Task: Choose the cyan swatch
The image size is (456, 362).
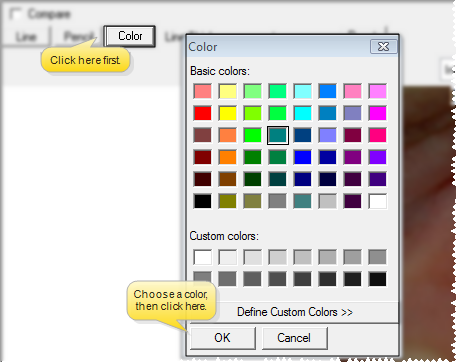Action: coord(303,113)
